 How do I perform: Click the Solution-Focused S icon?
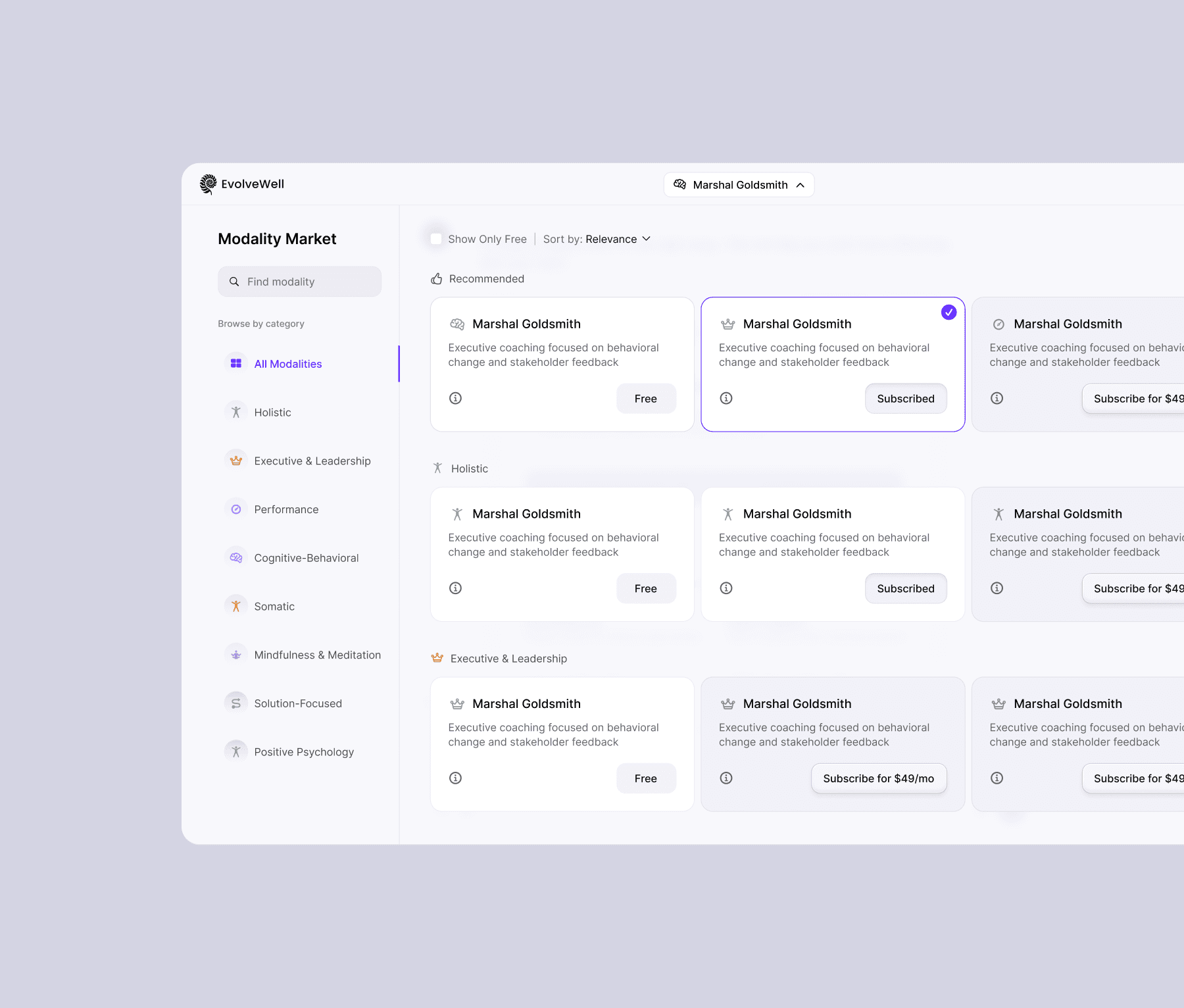pyautogui.click(x=236, y=703)
